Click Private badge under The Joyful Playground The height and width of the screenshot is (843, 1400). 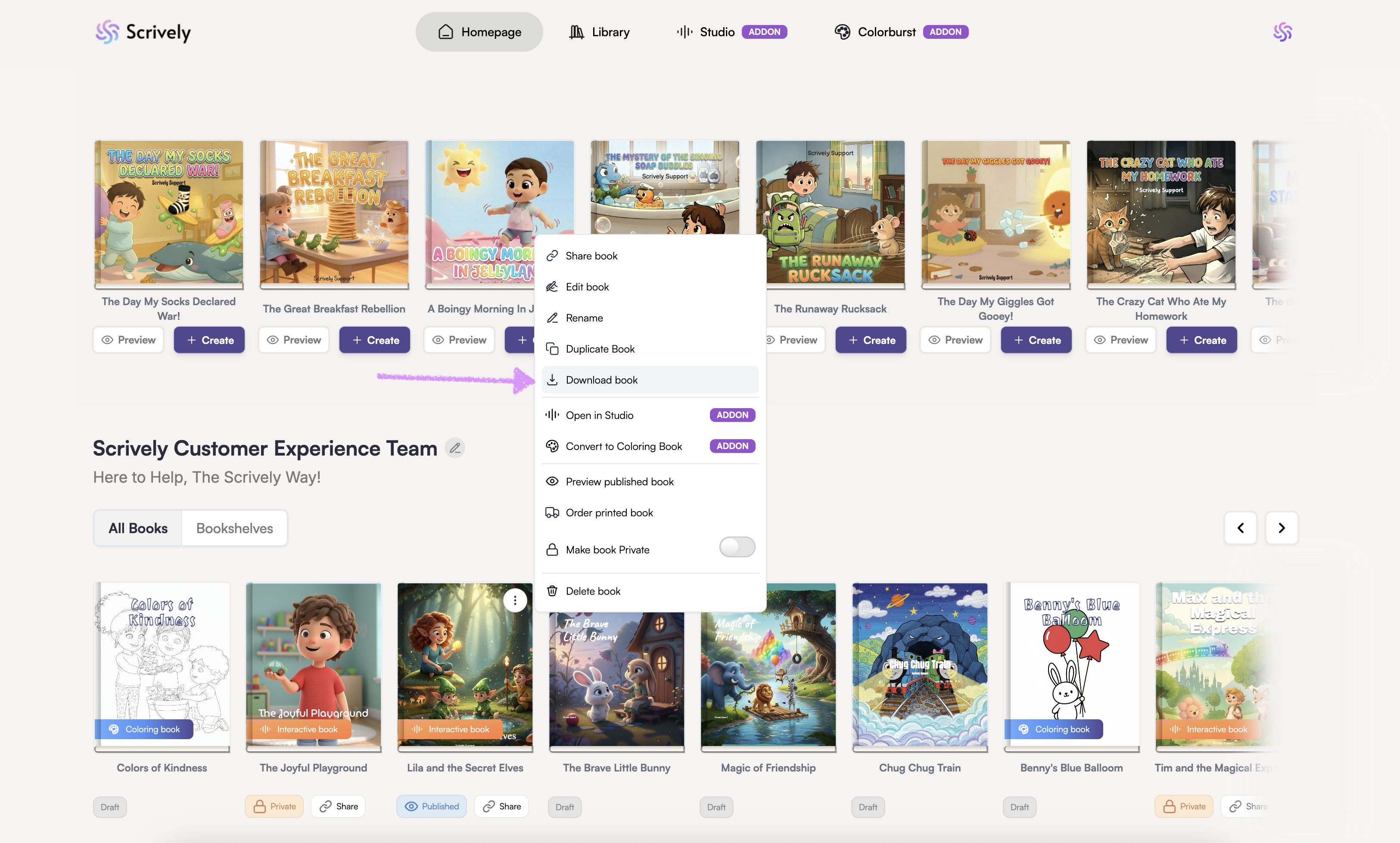274,806
